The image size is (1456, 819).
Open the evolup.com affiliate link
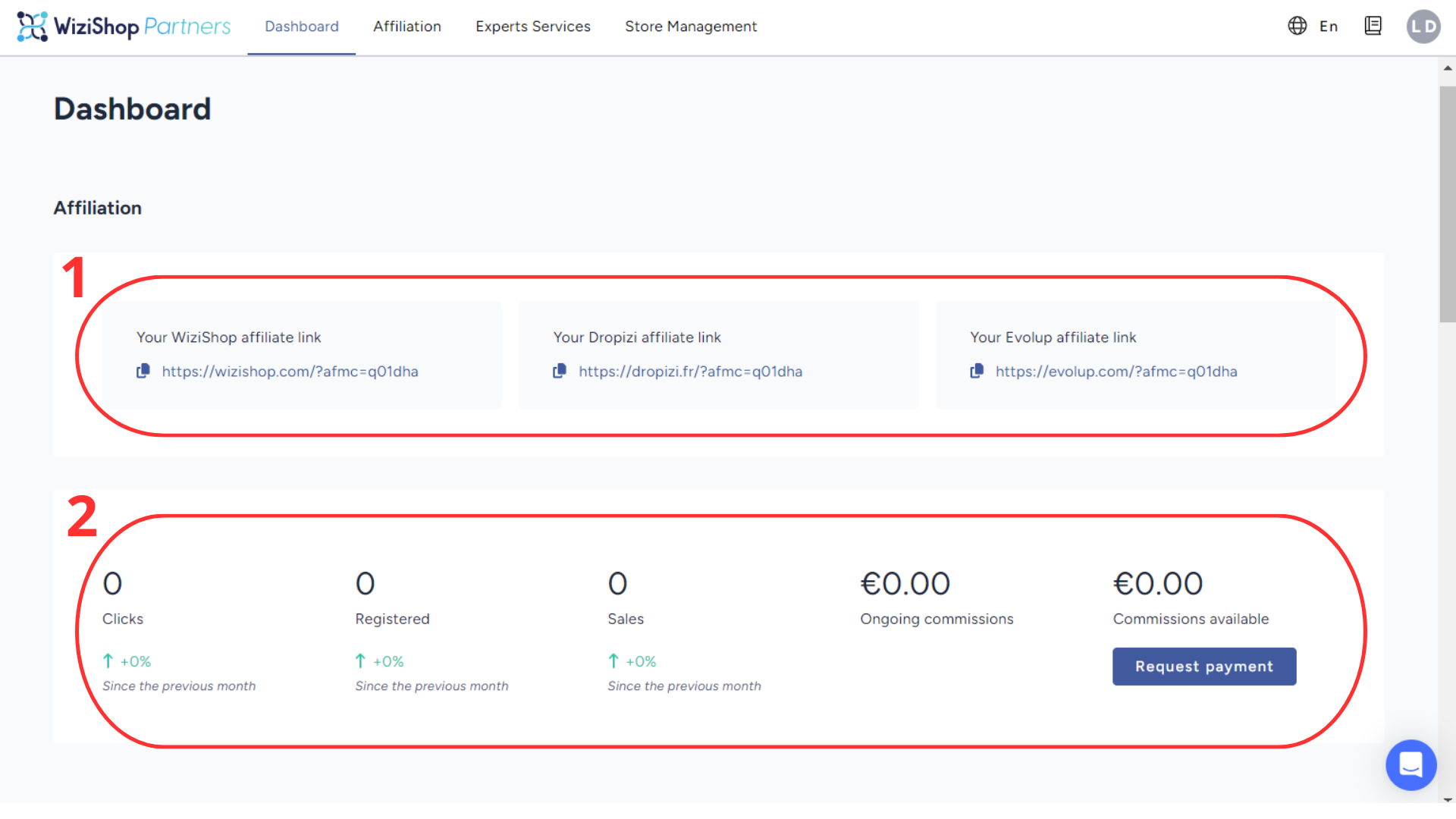pyautogui.click(x=1116, y=372)
